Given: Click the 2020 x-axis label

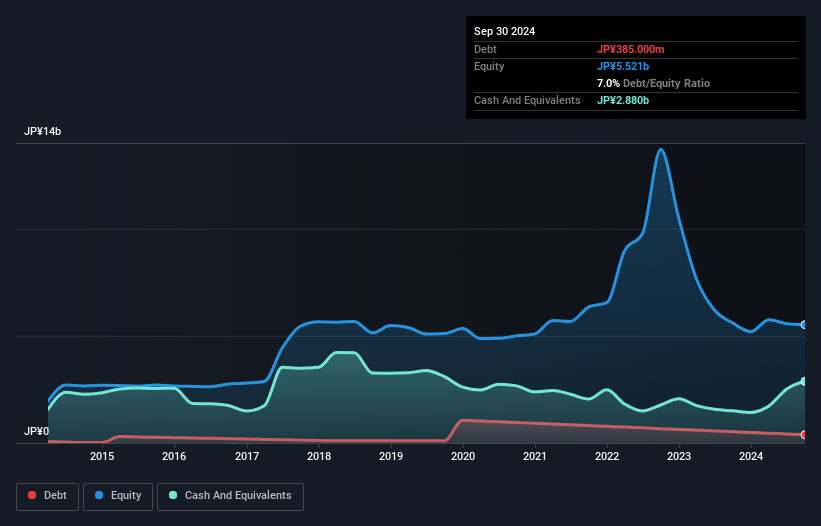Looking at the screenshot, I should (x=463, y=456).
